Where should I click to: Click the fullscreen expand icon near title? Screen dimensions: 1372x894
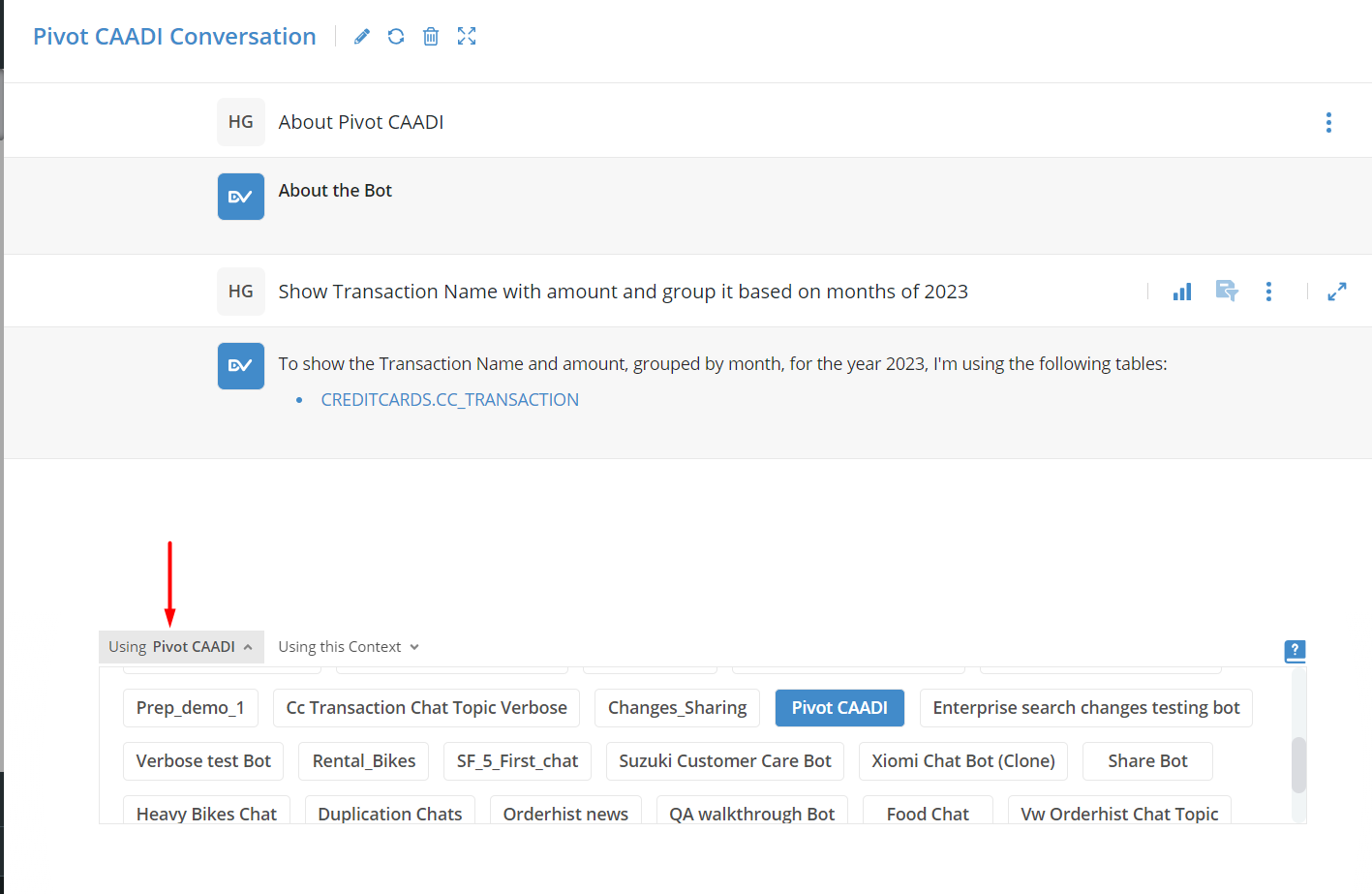pos(467,37)
